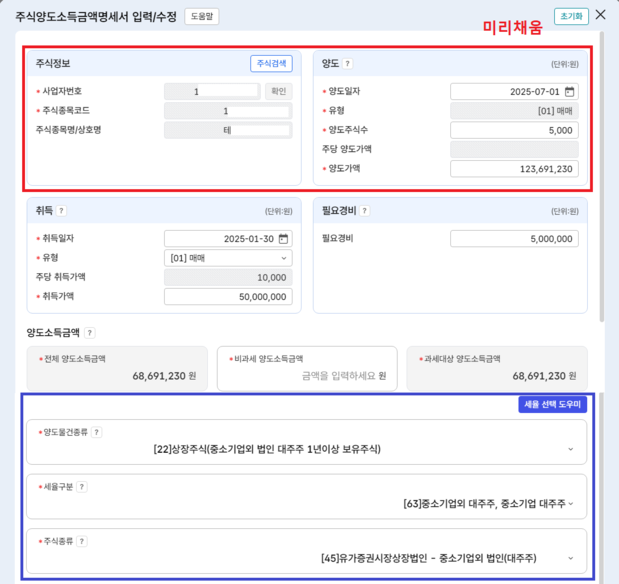Click the help icon next to 취득
Viewport: 619px width, 584px height.
[61, 211]
